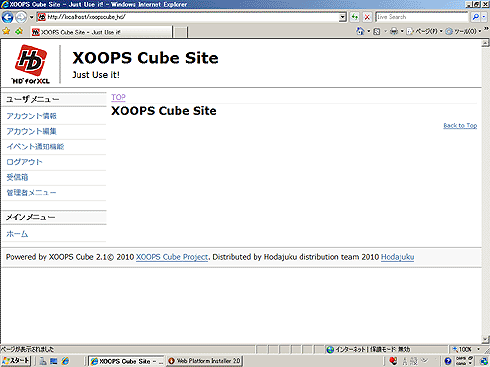Click the Favorites star icon
The width and height of the screenshot is (490, 367).
coord(6,31)
